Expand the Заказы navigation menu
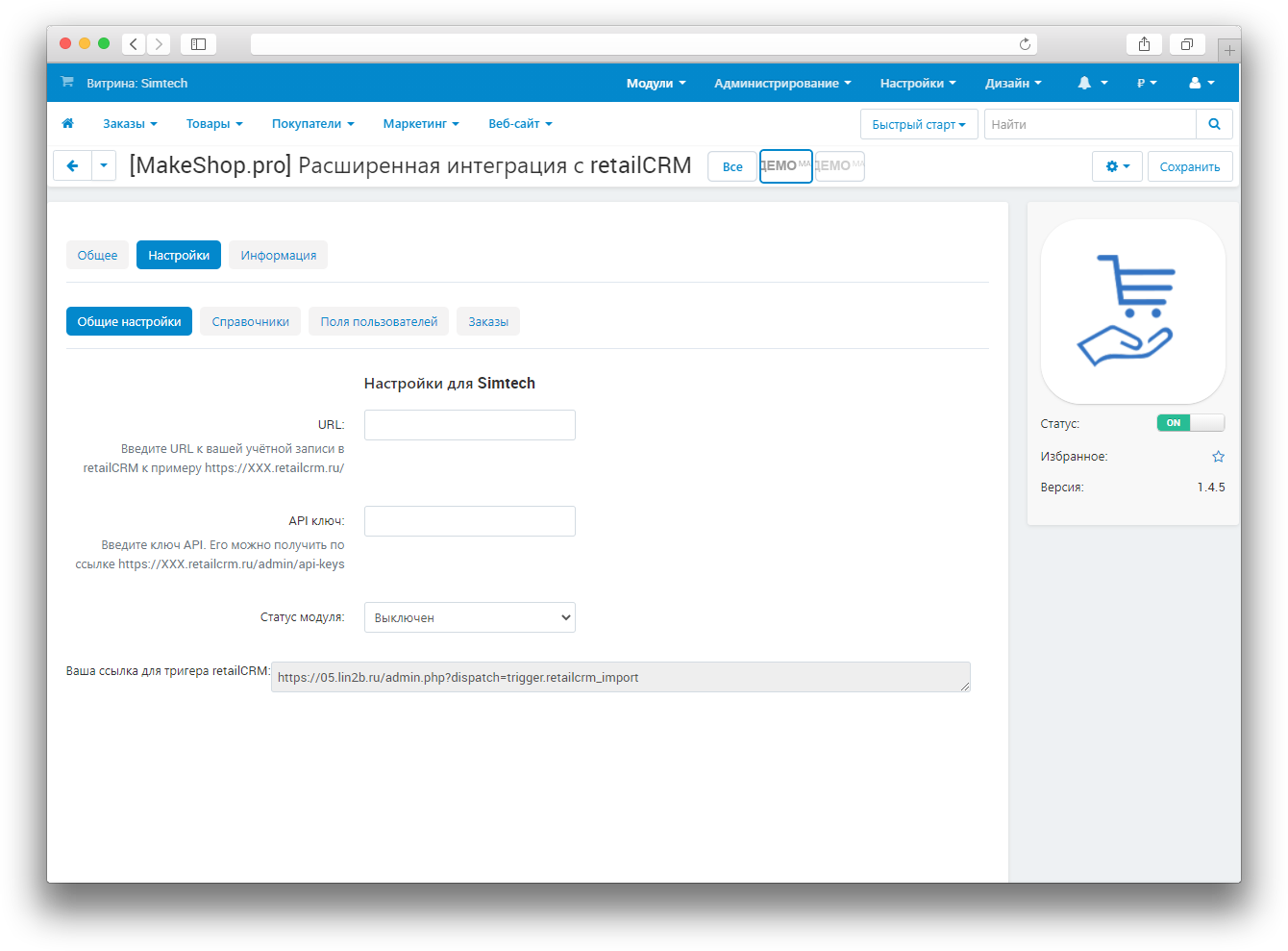 pos(130,124)
